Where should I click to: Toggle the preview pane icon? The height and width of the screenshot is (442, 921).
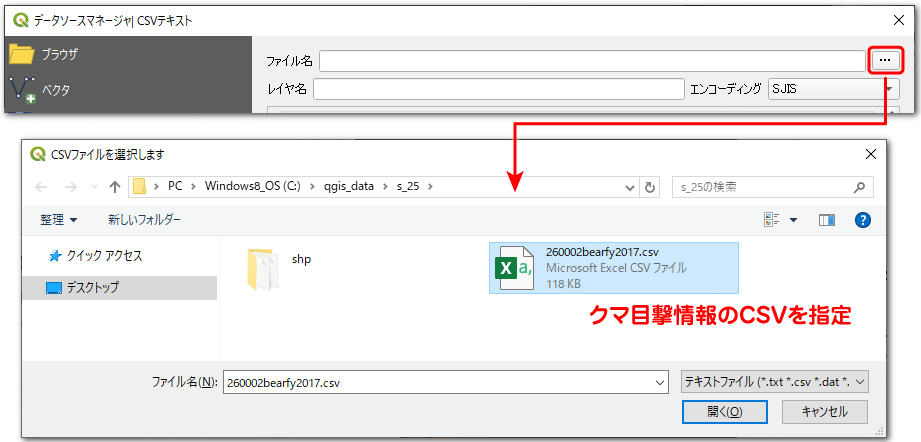click(x=827, y=220)
